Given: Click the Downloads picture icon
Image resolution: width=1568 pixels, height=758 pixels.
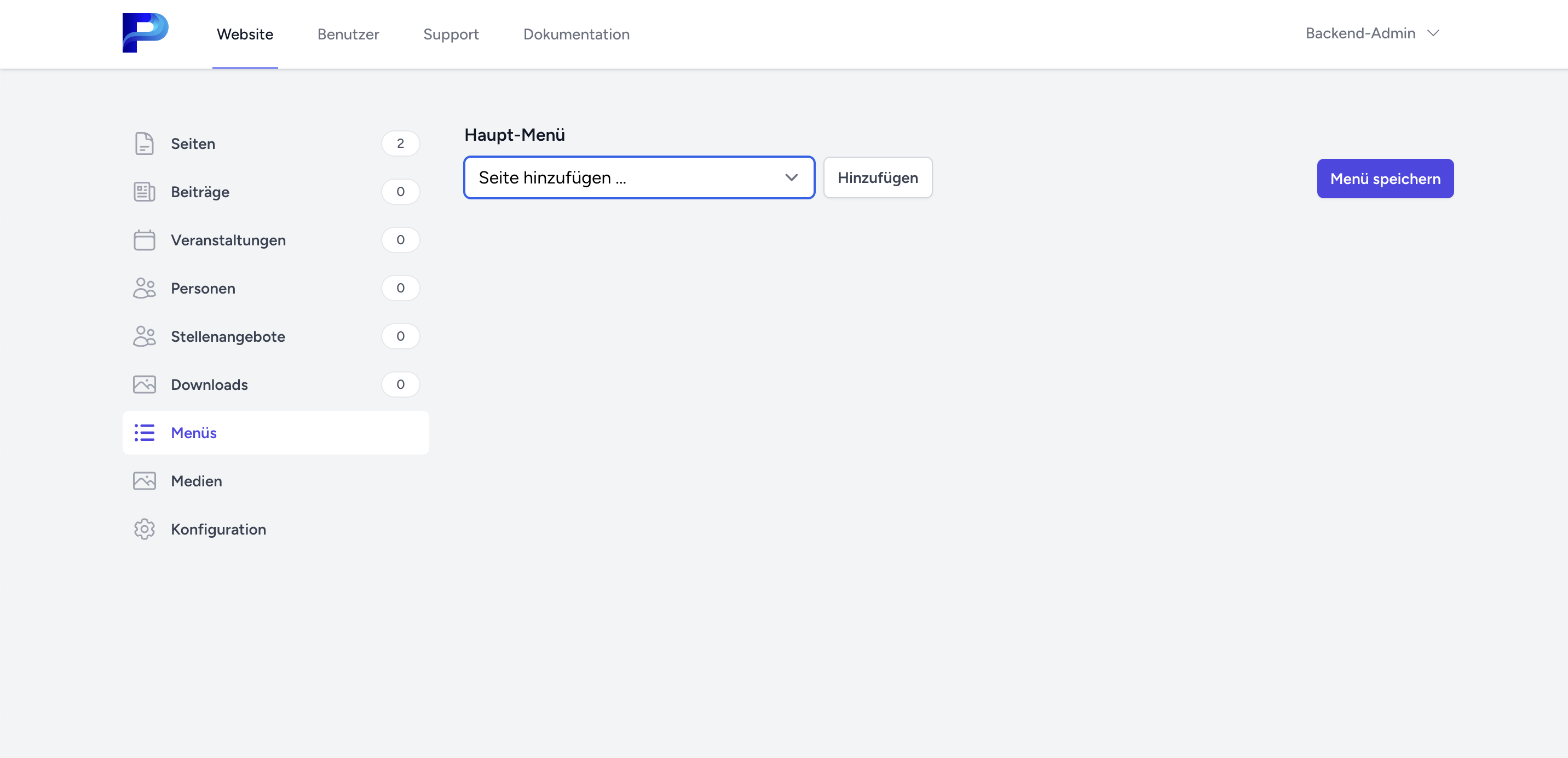Looking at the screenshot, I should click(144, 384).
